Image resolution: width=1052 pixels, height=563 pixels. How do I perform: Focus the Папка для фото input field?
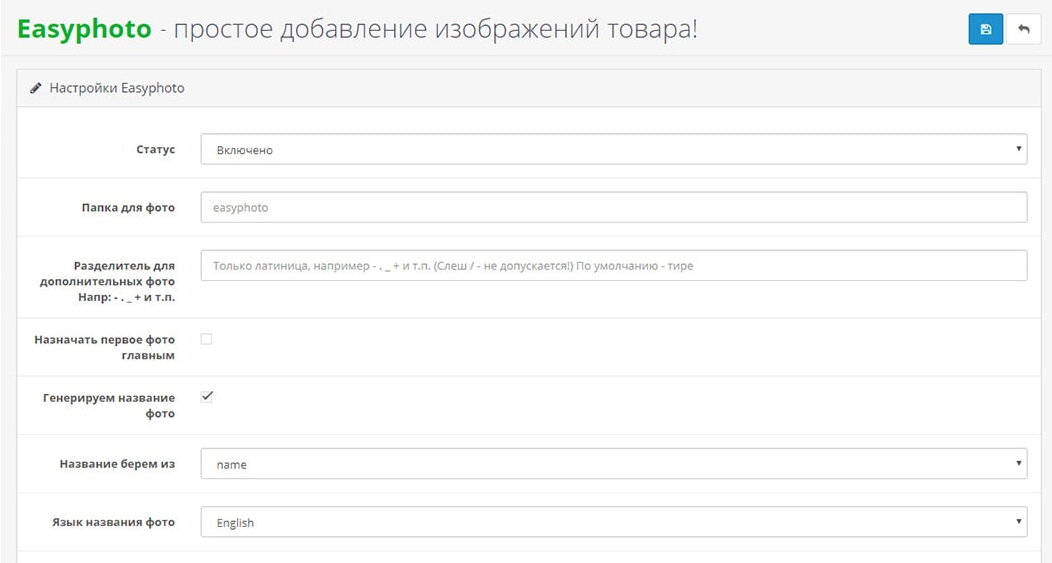click(x=613, y=207)
